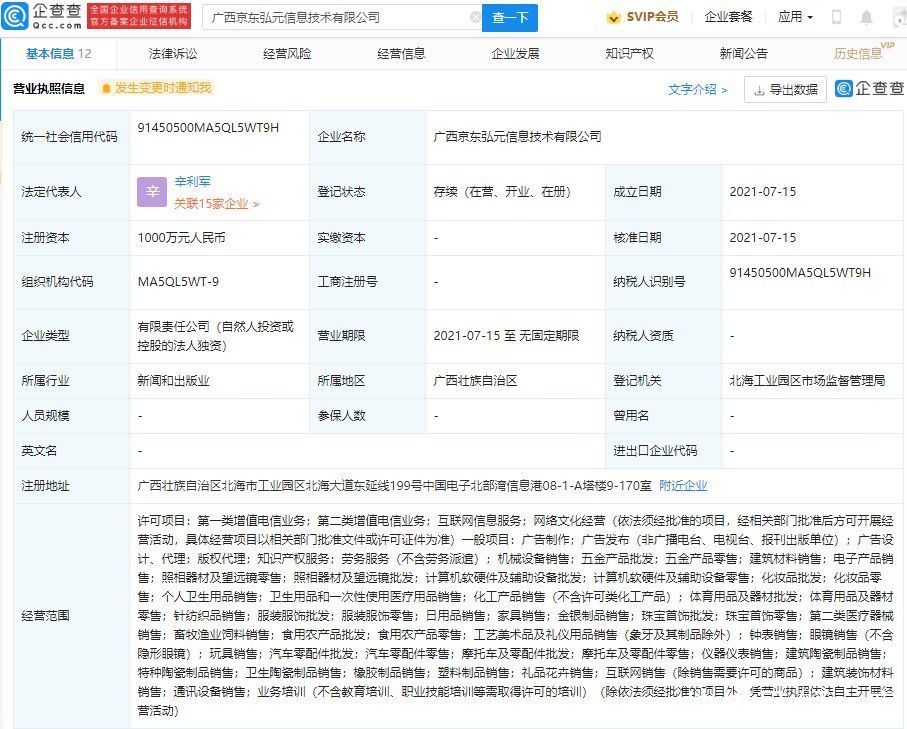Select the 基本信息 tab

click(x=58, y=54)
